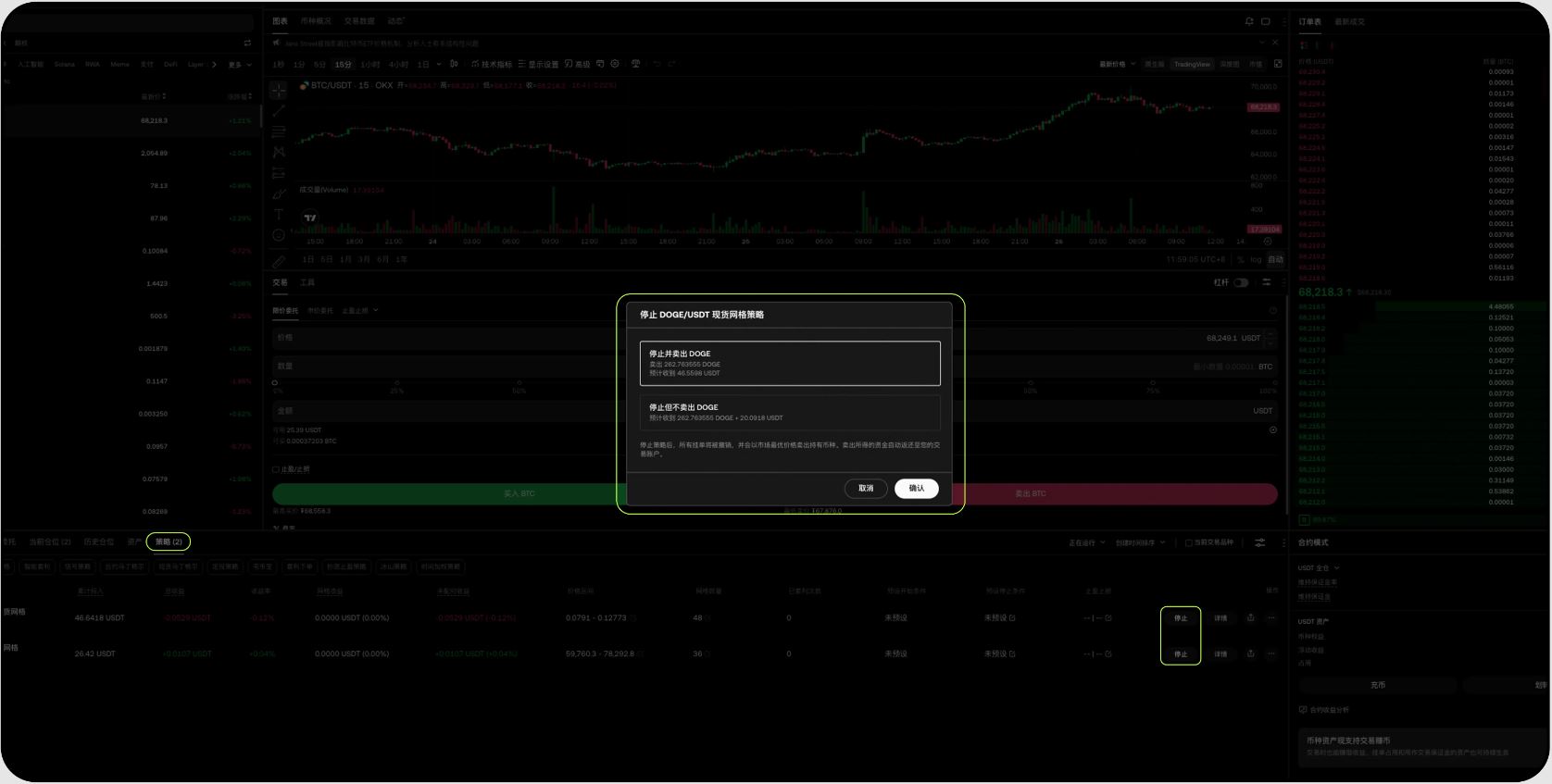The height and width of the screenshot is (784, 1552).
Task: Switch to the 交易数据 tab
Action: click(x=359, y=21)
